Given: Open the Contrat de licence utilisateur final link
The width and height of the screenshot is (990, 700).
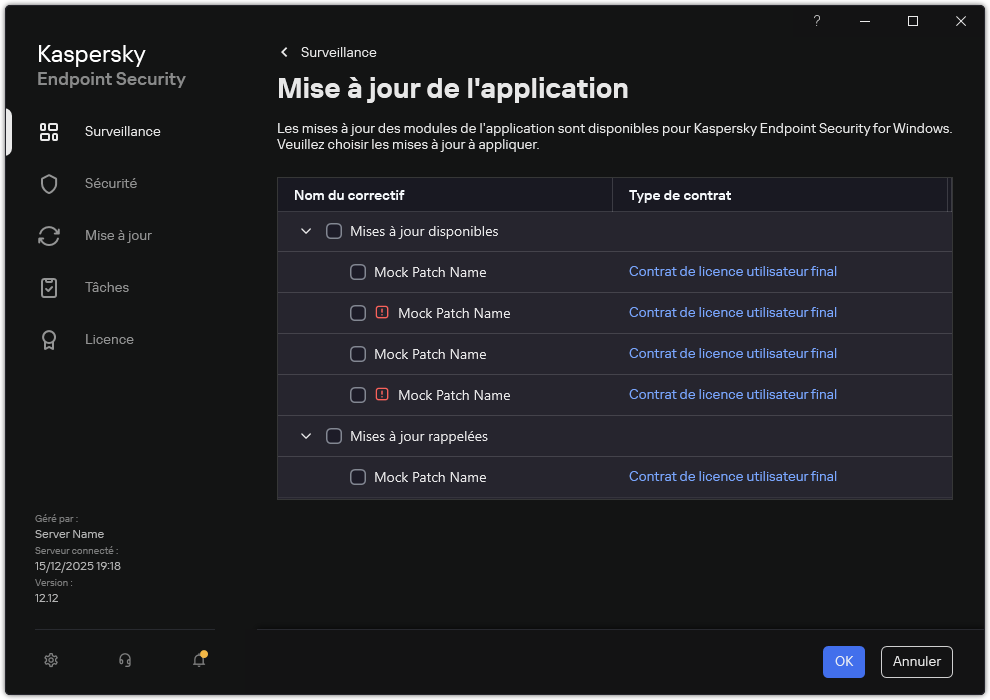Looking at the screenshot, I should click(732, 271).
